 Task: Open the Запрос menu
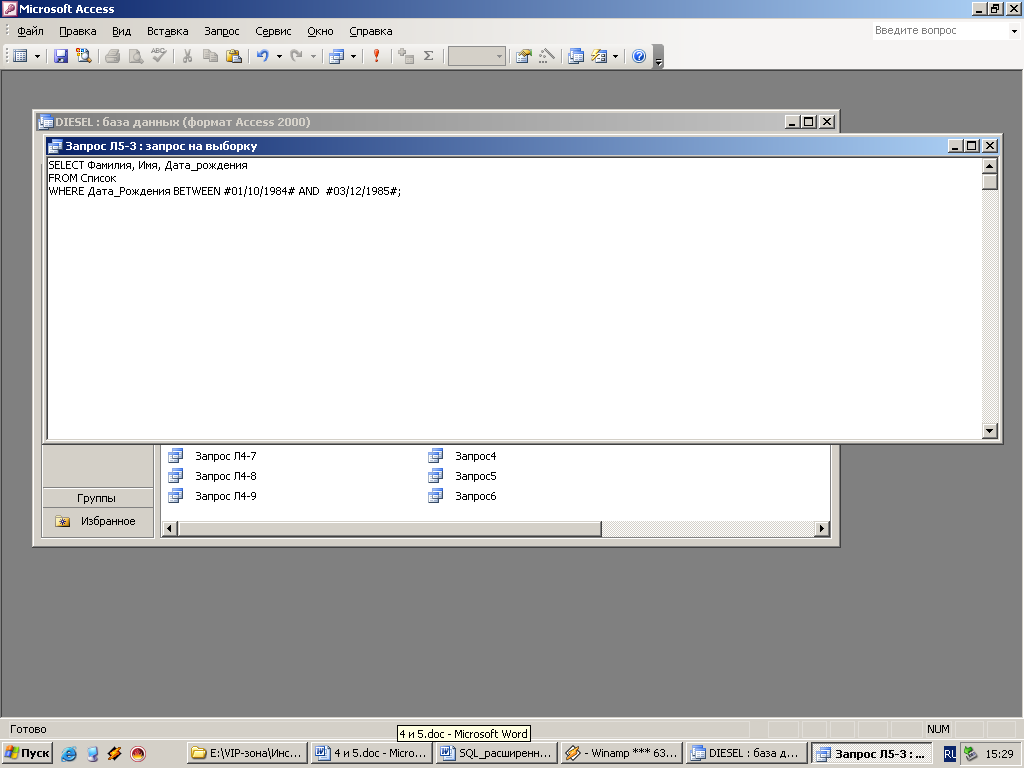[x=221, y=31]
